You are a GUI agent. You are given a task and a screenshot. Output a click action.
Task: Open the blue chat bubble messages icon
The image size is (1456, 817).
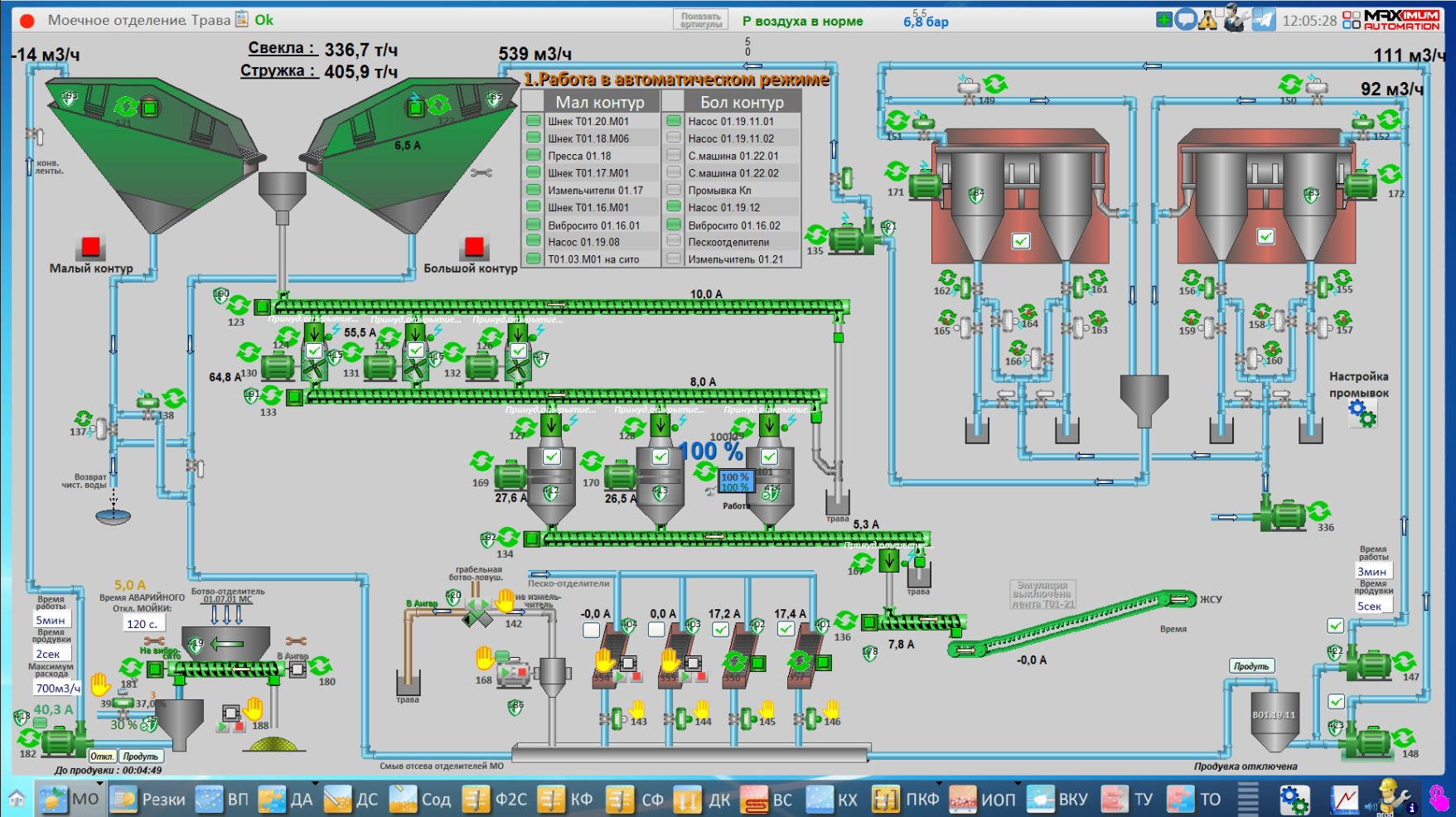pos(1186,19)
